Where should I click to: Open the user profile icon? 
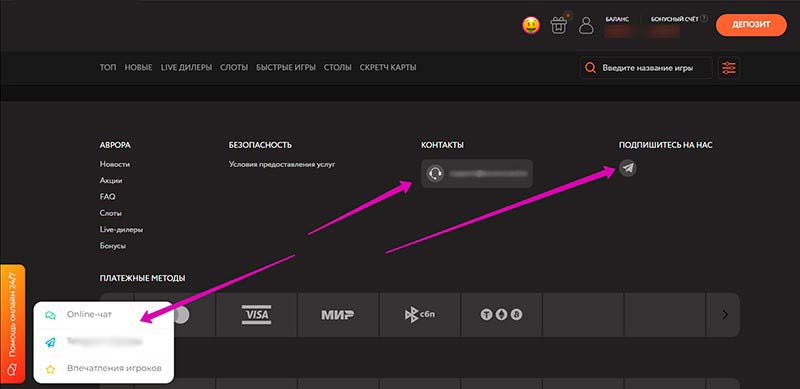point(586,25)
